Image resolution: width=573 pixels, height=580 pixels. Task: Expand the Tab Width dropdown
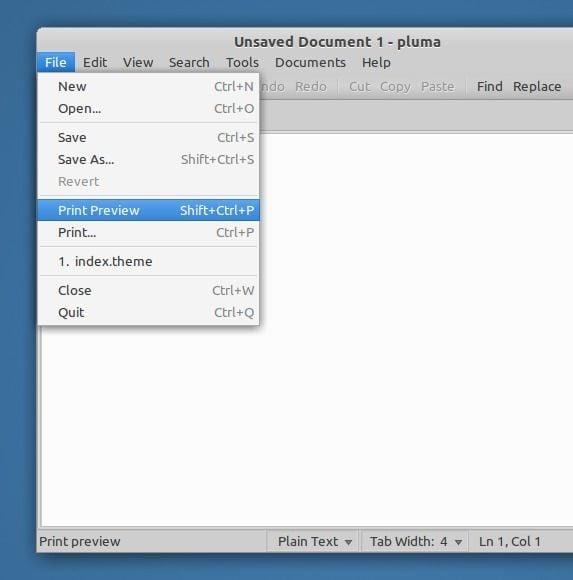[x=415, y=542]
